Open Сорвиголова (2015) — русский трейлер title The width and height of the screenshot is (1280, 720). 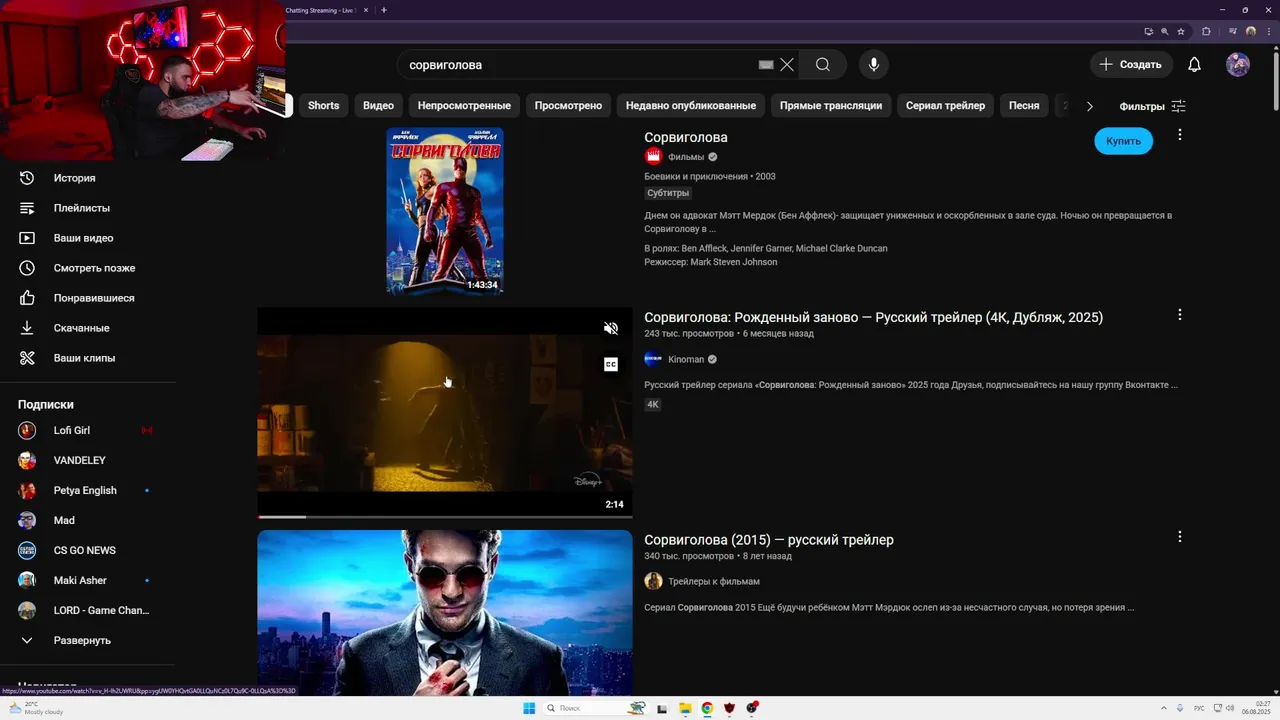tap(769, 540)
